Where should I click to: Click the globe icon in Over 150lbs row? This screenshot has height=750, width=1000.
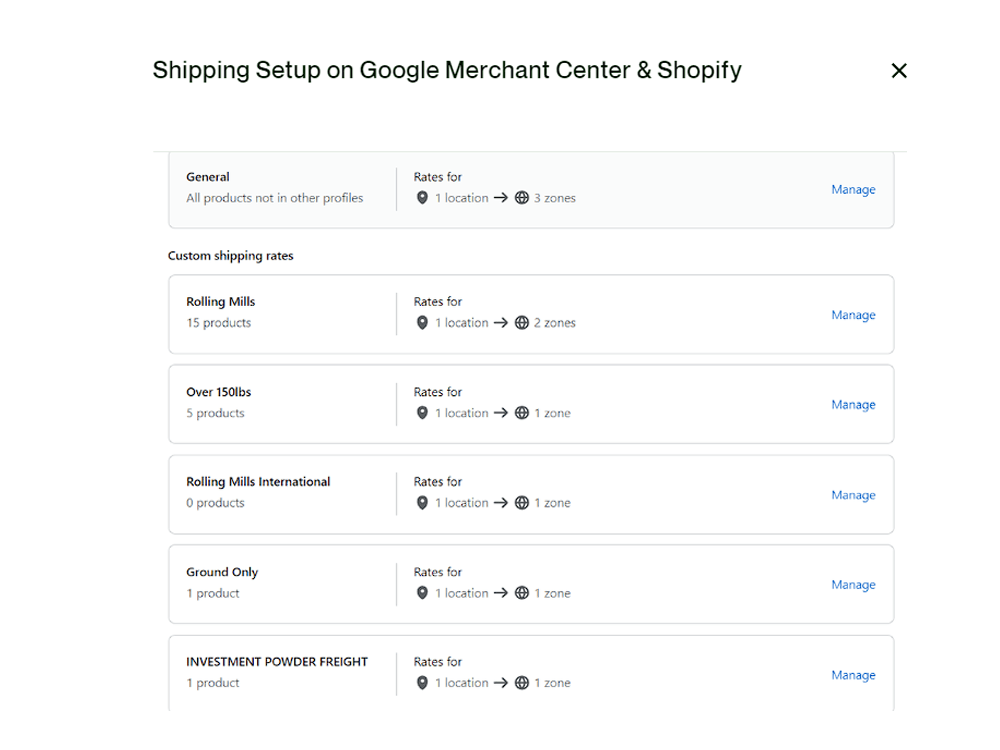pyautogui.click(x=521, y=413)
